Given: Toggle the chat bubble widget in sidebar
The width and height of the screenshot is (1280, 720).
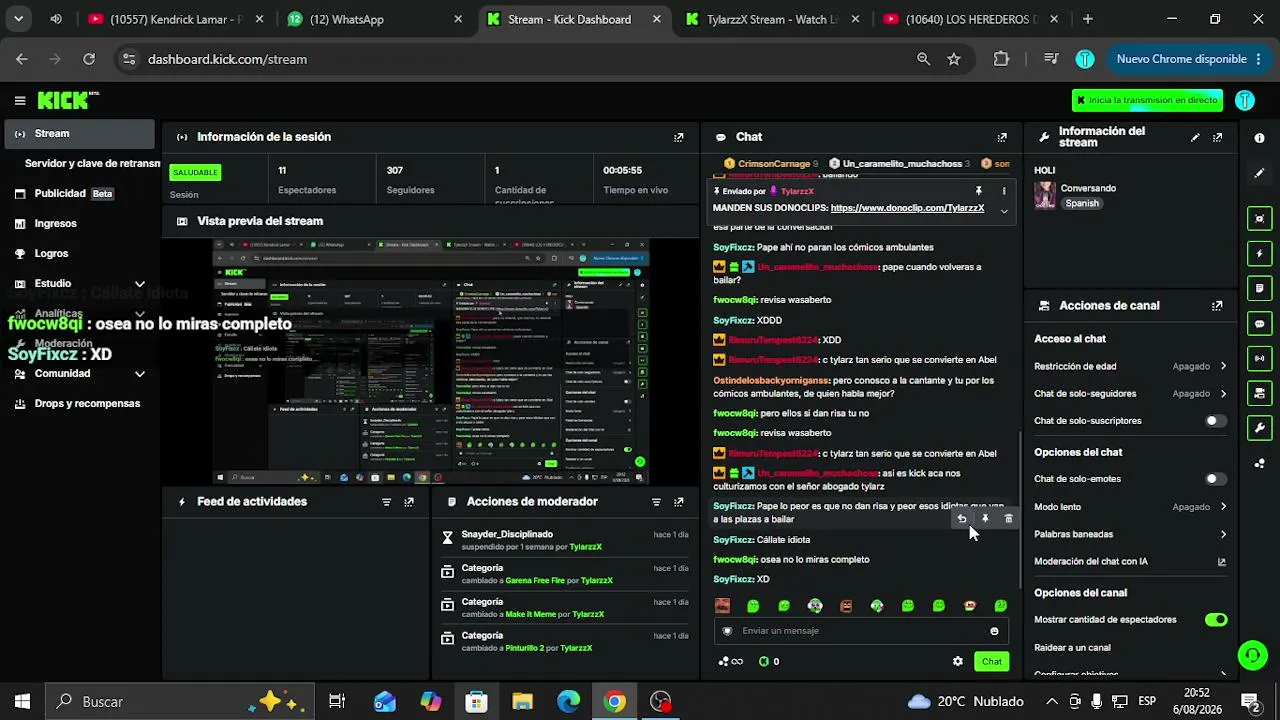Looking at the screenshot, I should pos(1259,324).
